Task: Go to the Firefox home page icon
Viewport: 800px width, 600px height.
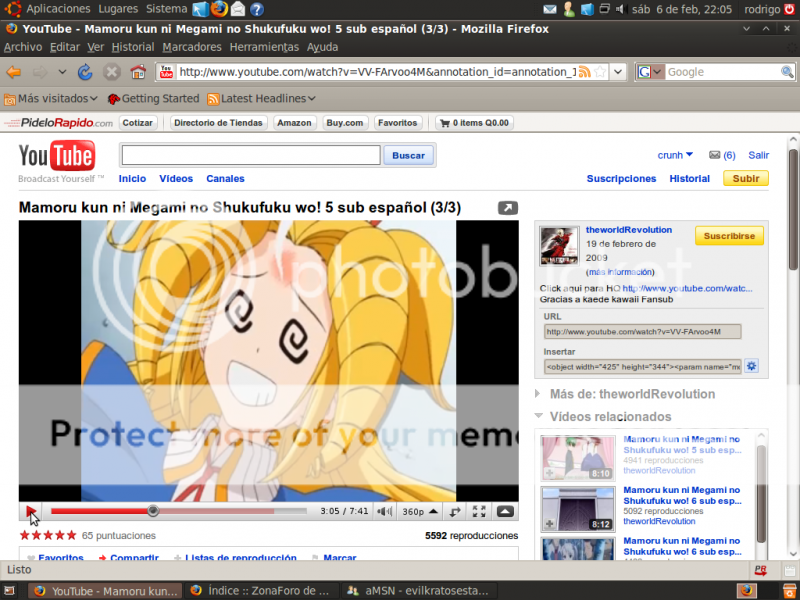Action: point(138,72)
